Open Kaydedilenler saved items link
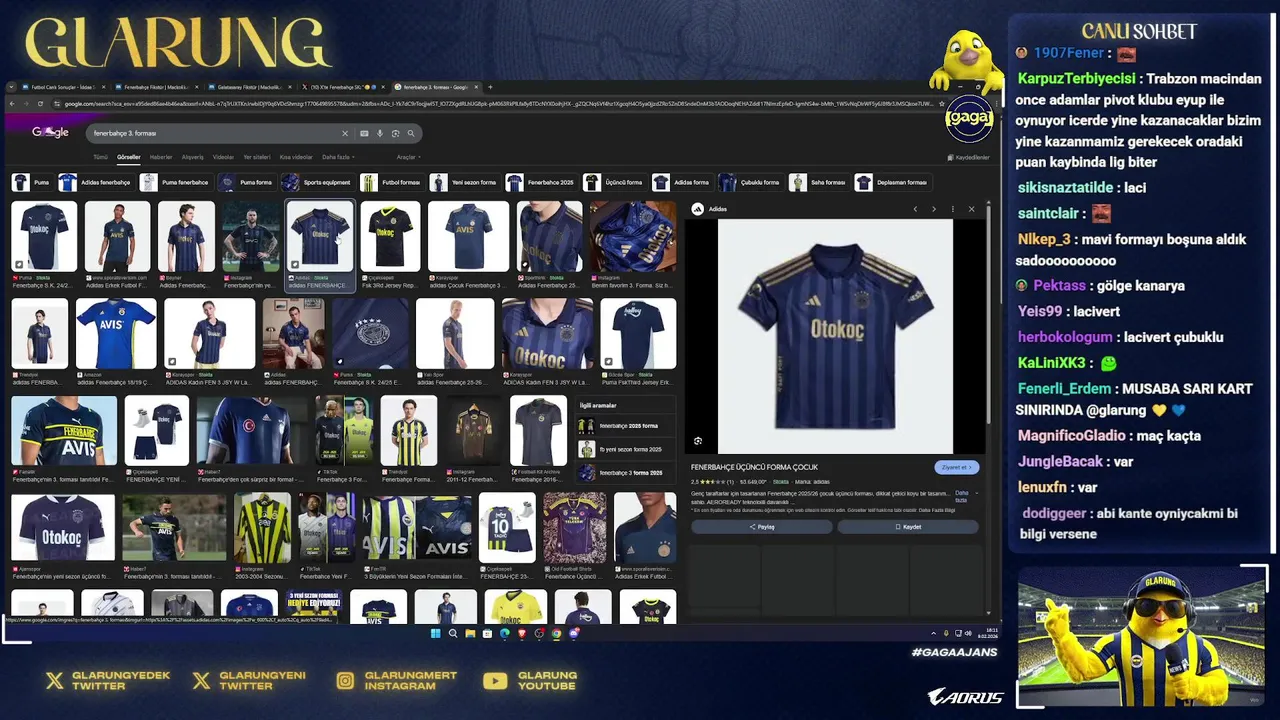1280x720 pixels. [x=968, y=157]
